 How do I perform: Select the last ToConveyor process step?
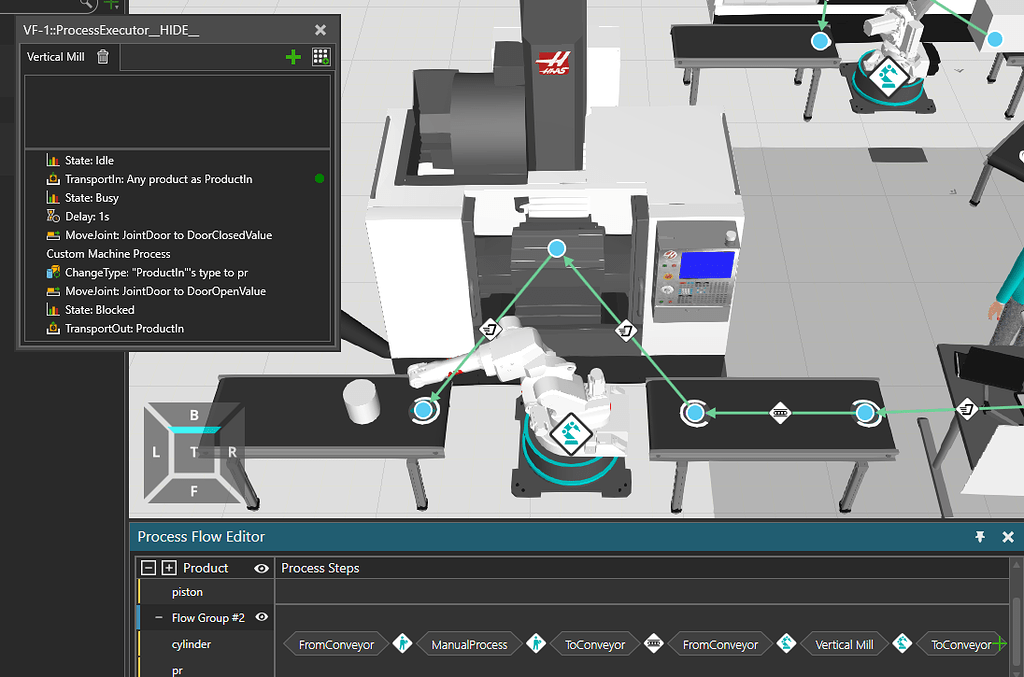961,644
